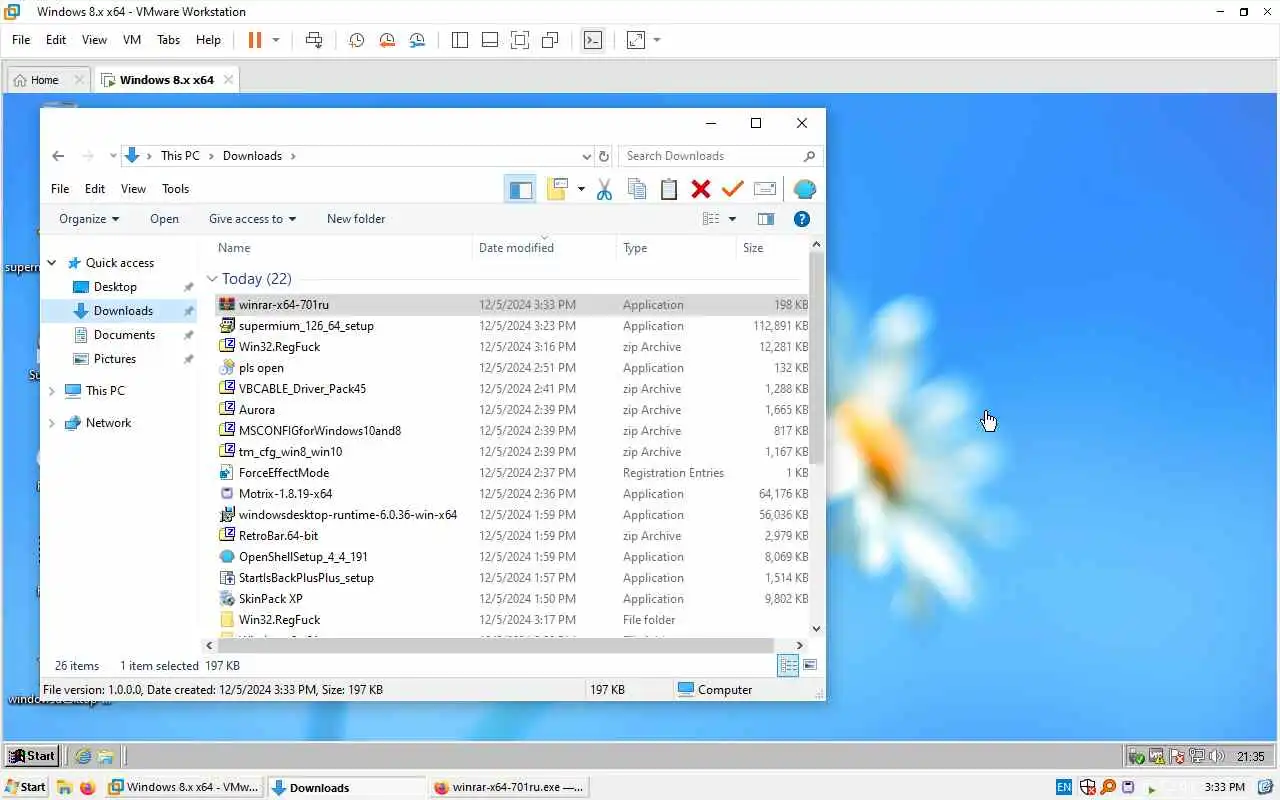Sort by the Date modified column header
This screenshot has width=1280, height=800.
[x=544, y=248]
